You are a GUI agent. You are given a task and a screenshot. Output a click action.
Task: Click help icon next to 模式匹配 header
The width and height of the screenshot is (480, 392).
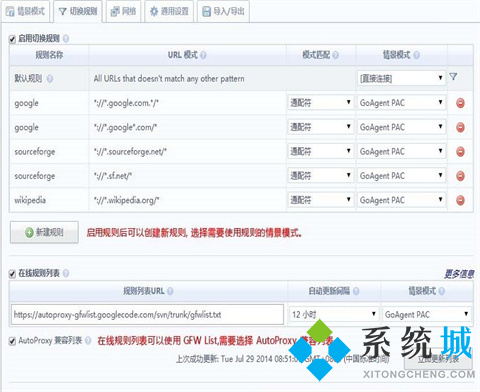[x=336, y=55]
